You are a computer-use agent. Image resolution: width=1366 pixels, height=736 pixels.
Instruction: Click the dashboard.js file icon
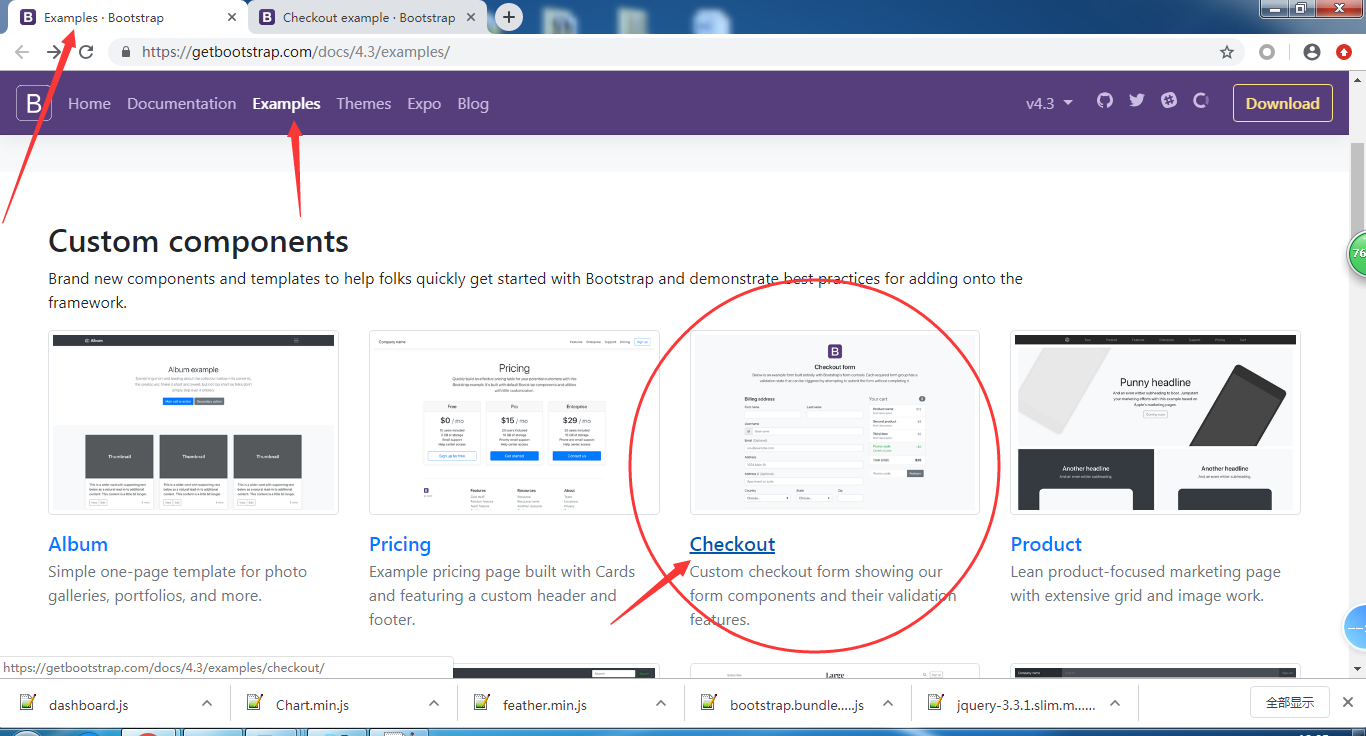click(x=27, y=703)
